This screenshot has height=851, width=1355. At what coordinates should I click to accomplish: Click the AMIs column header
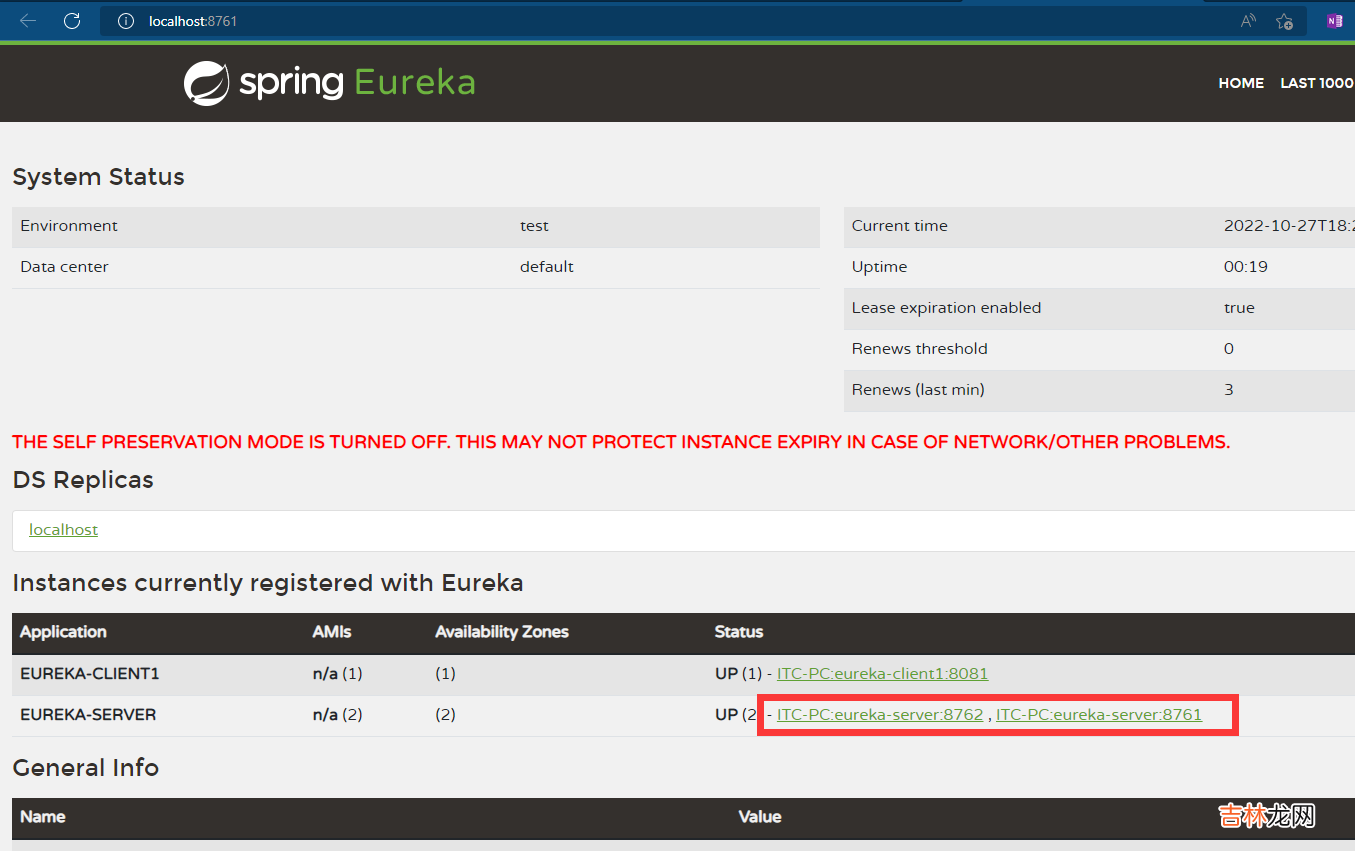click(332, 632)
